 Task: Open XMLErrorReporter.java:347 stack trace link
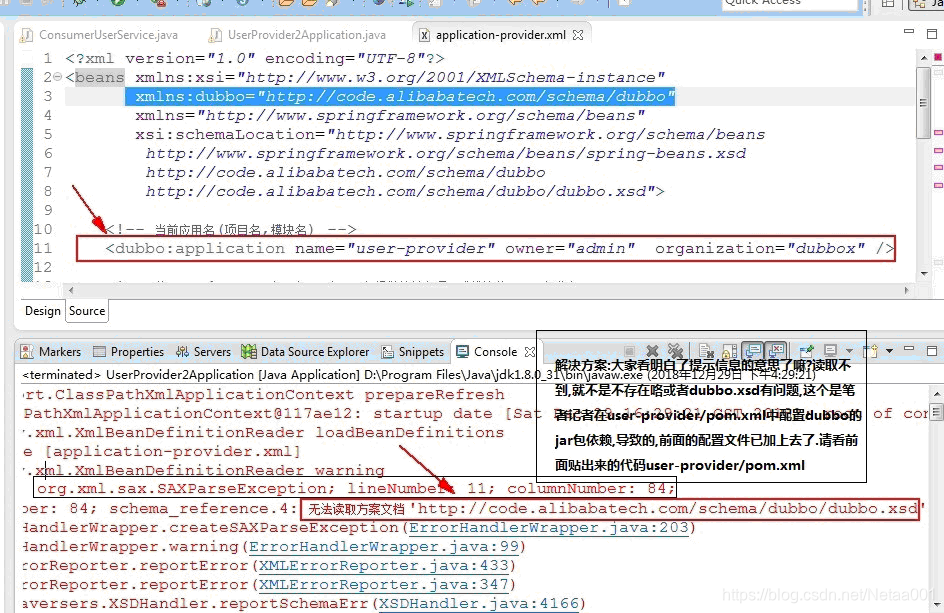[x=384, y=585]
